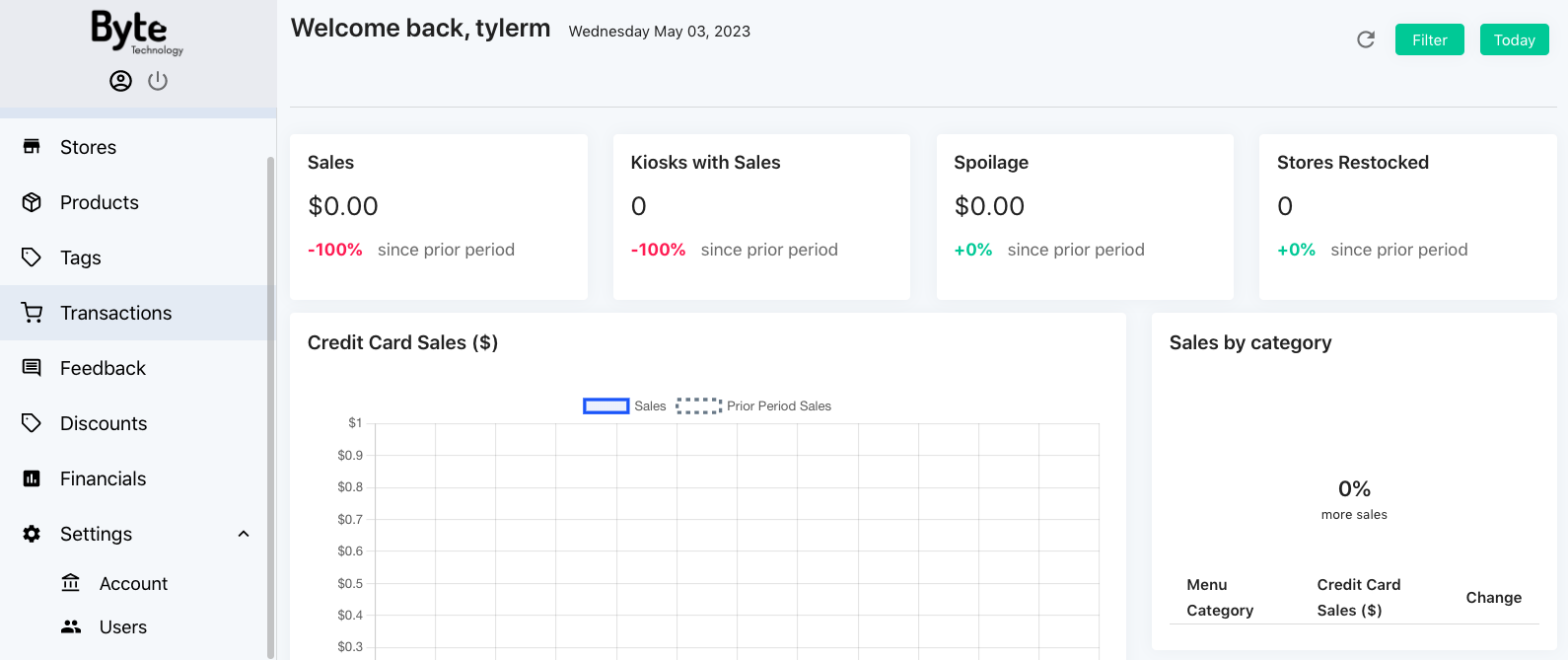Click the Stores storefront icon
The height and width of the screenshot is (660, 1568).
pyautogui.click(x=32, y=147)
